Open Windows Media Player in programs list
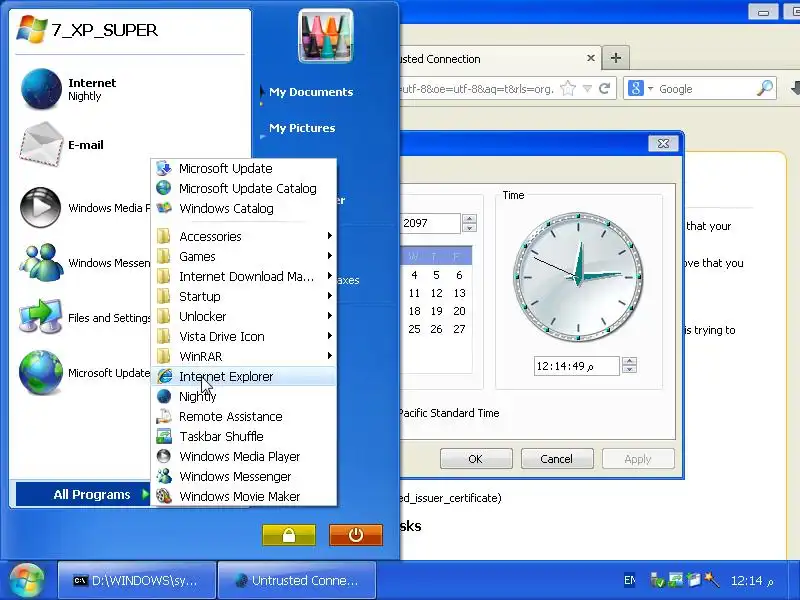This screenshot has height=600, width=800. click(244, 456)
